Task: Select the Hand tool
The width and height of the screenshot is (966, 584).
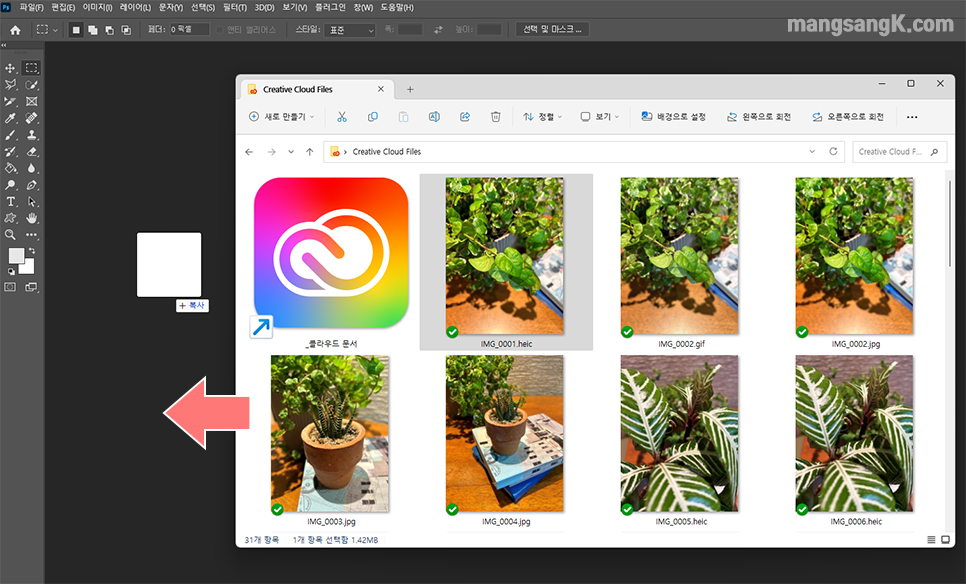Action: [x=31, y=218]
